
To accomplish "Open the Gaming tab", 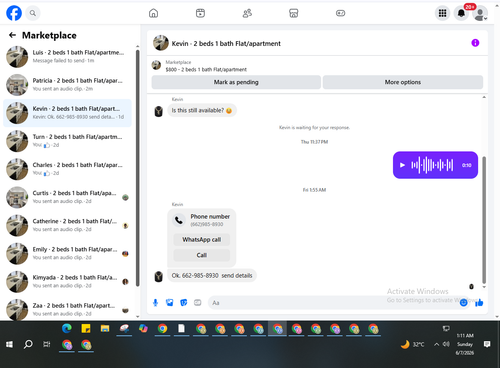I will point(340,13).
